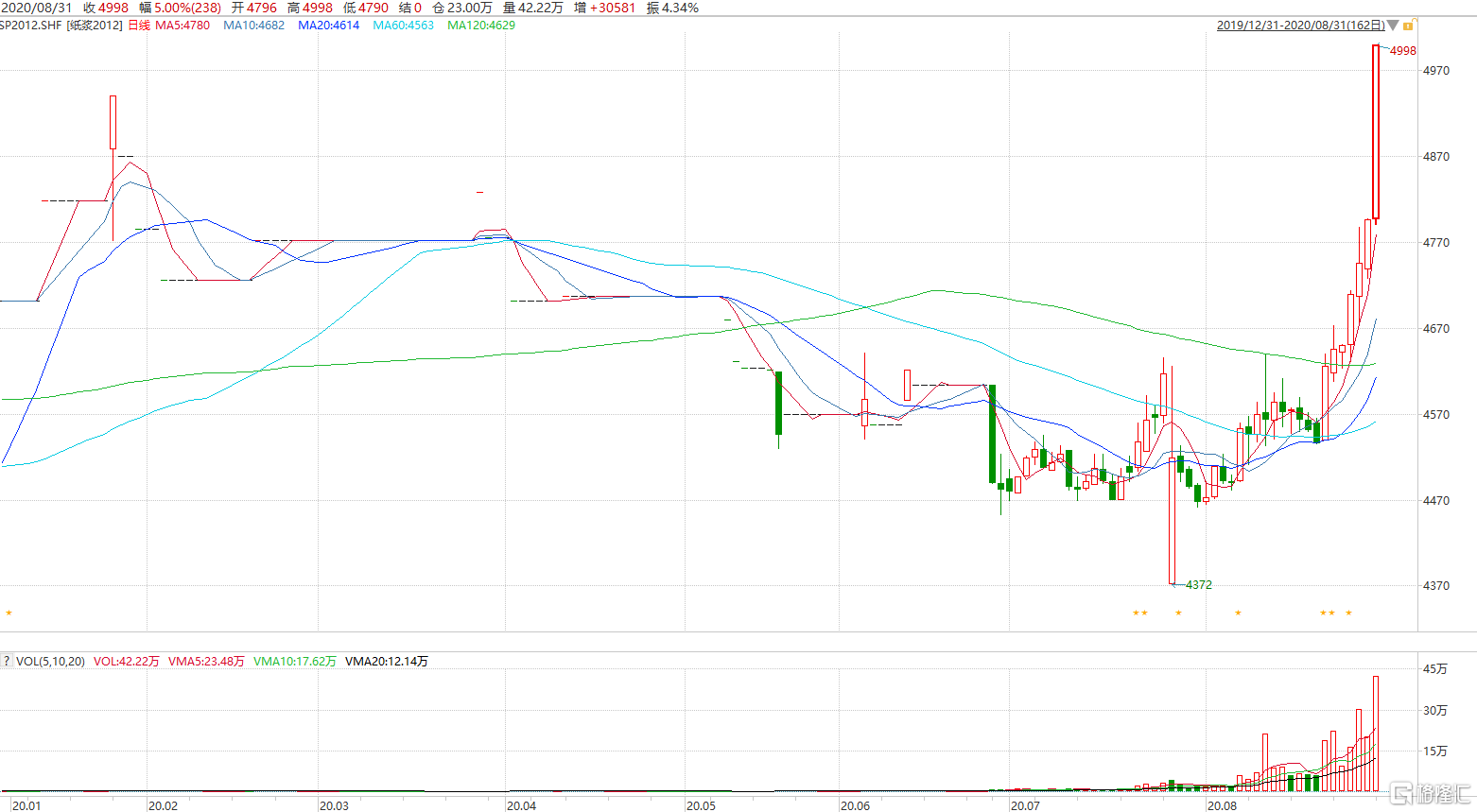
Task: Click the MA20:4614 moving average label
Action: point(328,26)
